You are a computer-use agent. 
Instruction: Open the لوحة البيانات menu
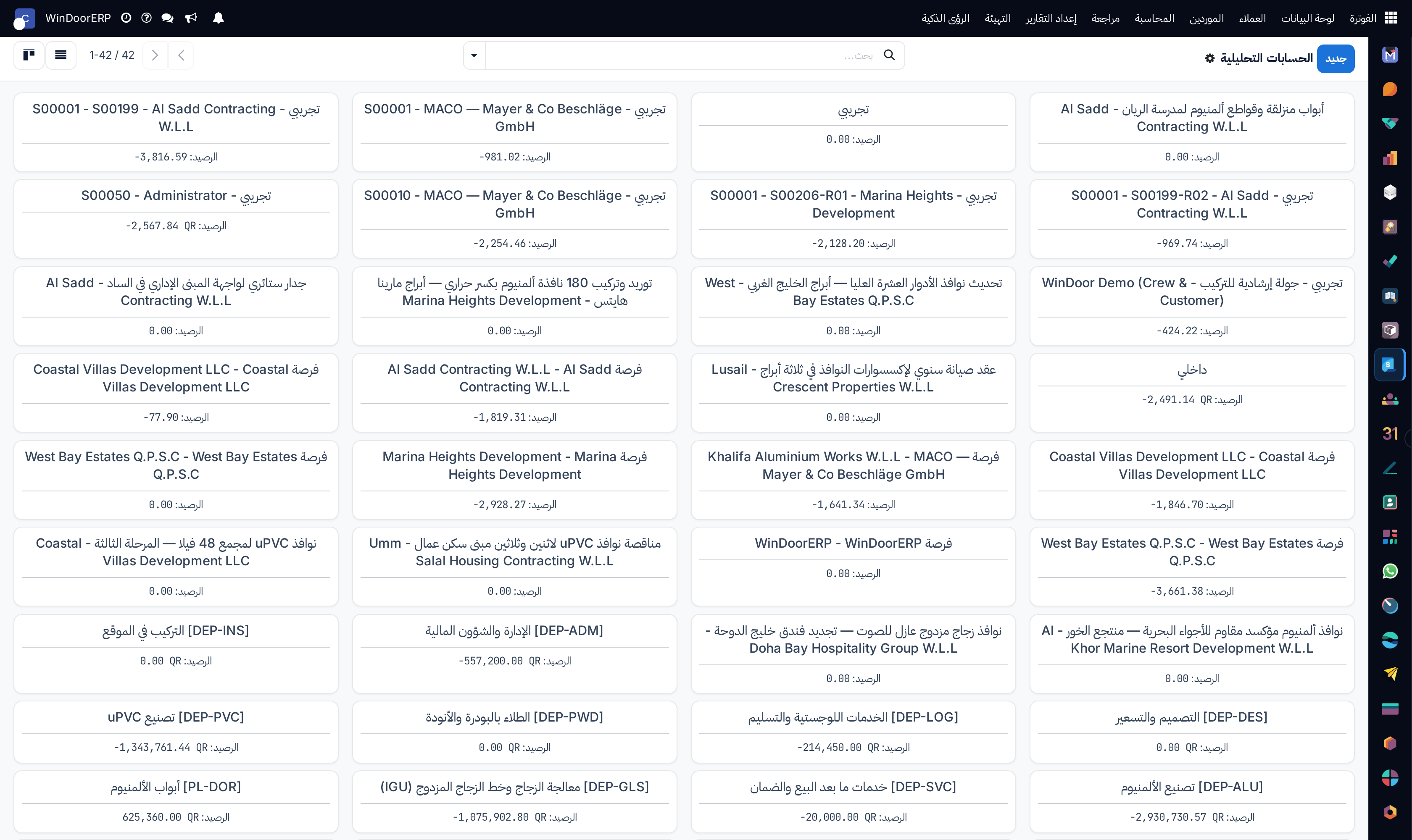click(x=1308, y=18)
